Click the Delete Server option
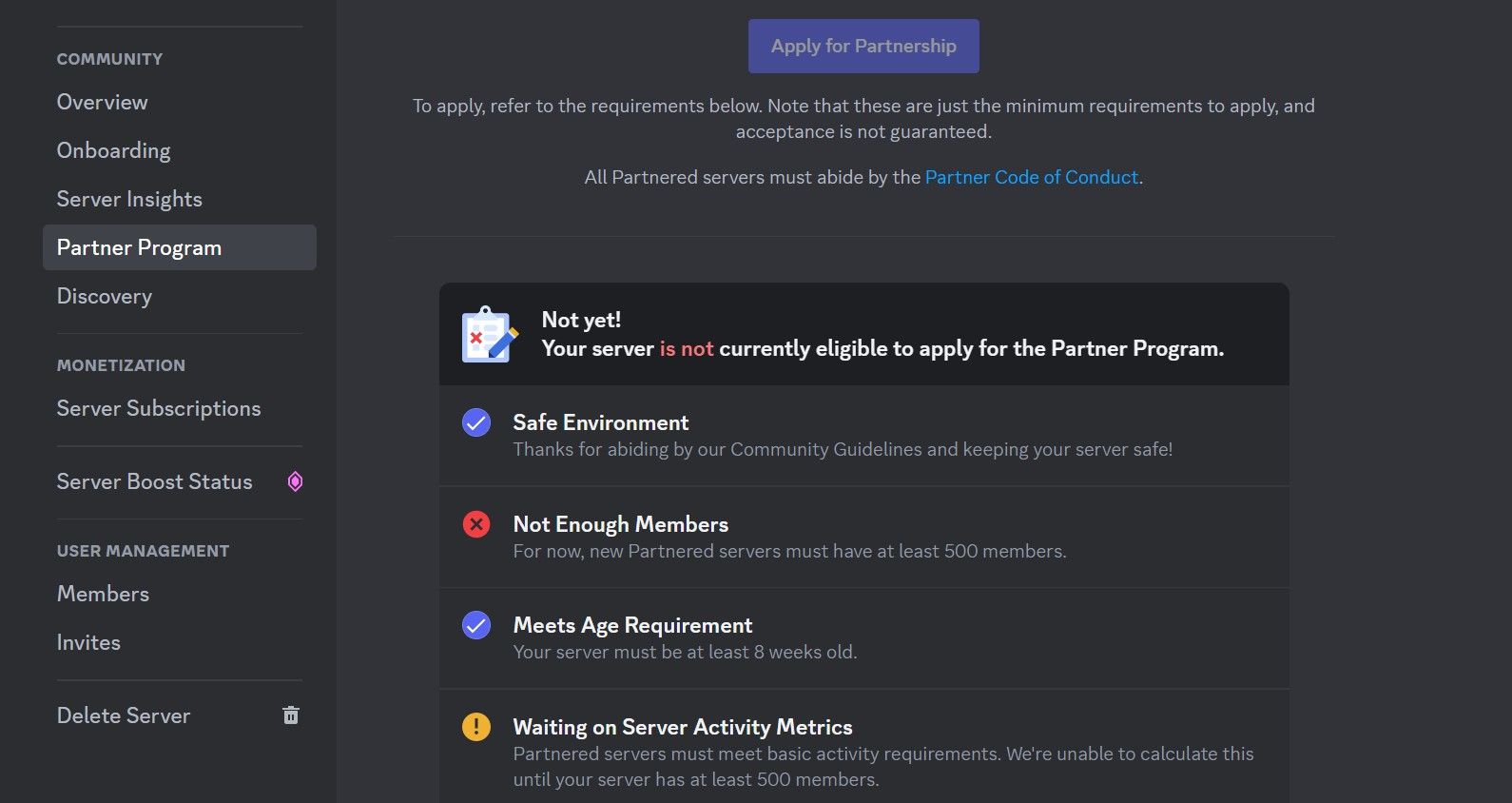 [123, 715]
